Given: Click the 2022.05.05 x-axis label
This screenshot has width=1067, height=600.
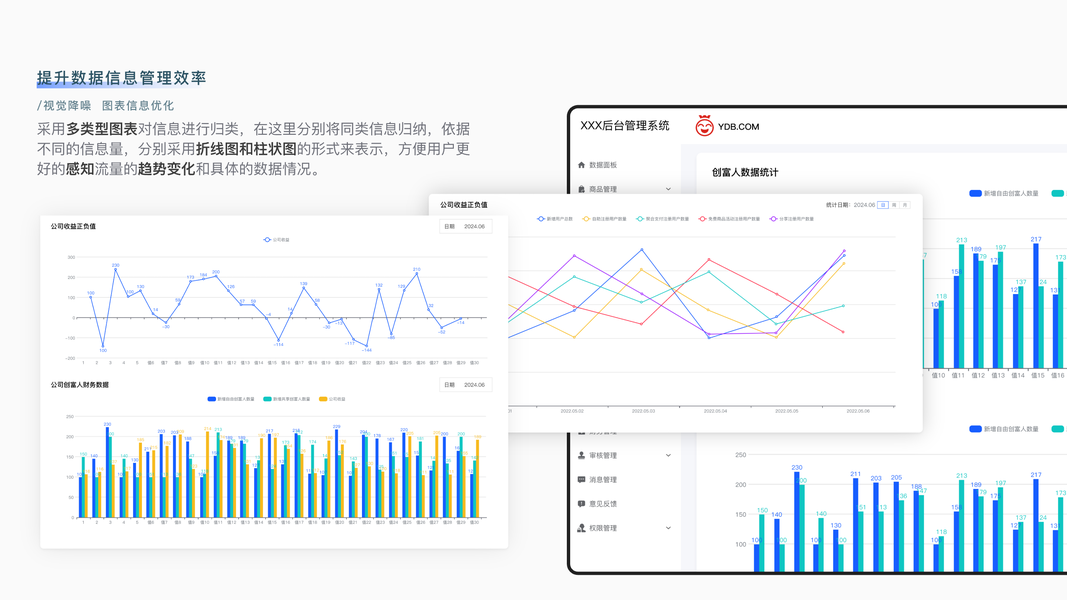Looking at the screenshot, I should pos(787,411).
